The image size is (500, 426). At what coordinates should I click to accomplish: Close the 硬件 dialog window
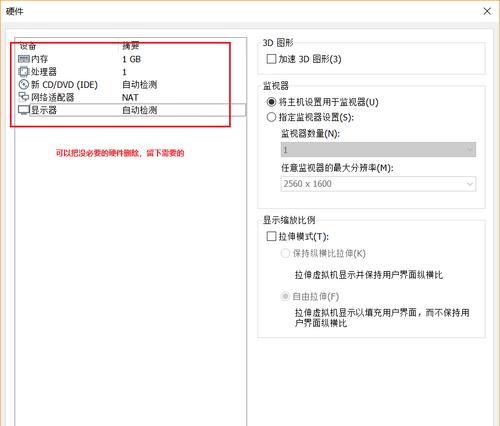487,11
